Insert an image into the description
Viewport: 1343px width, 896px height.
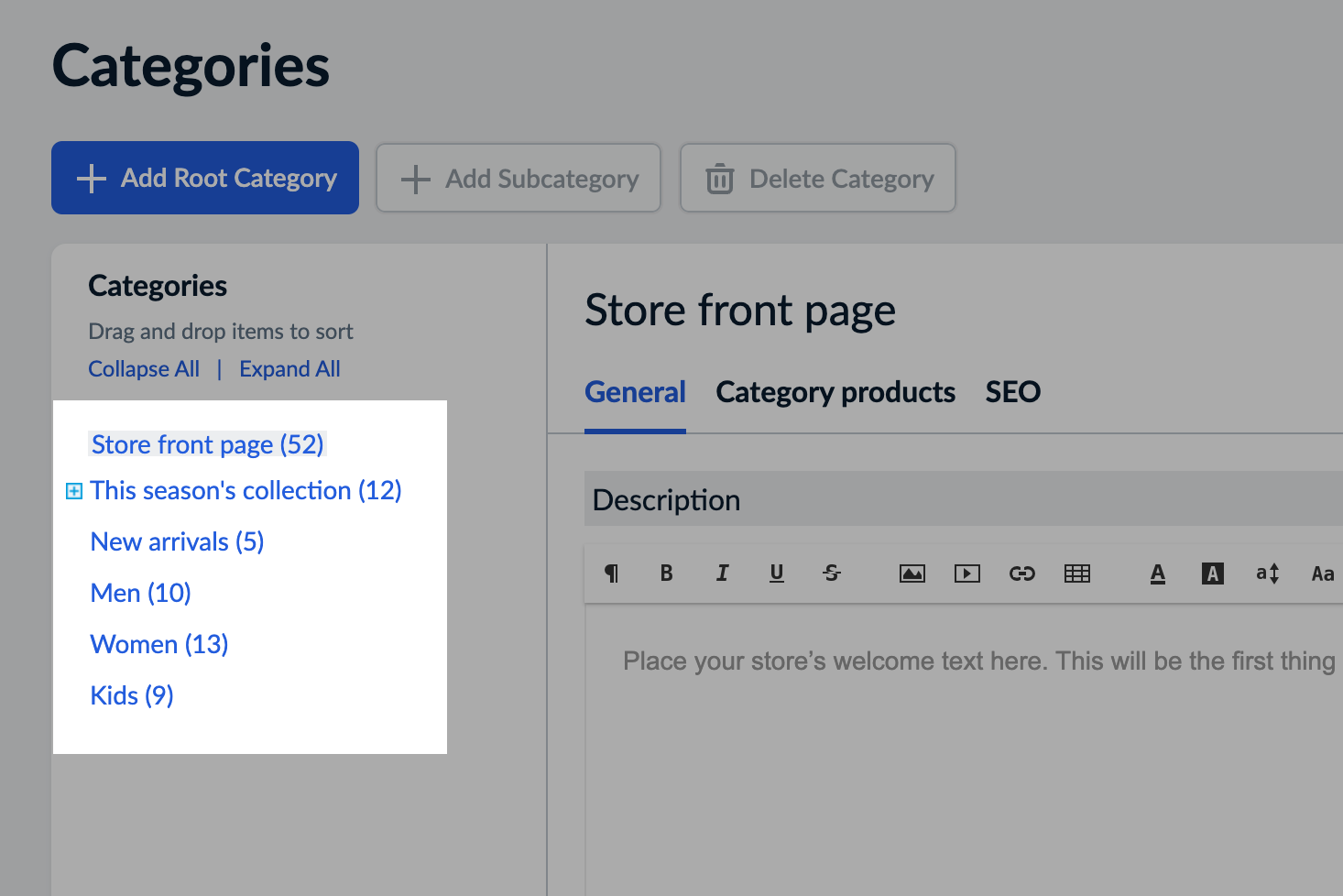[912, 573]
